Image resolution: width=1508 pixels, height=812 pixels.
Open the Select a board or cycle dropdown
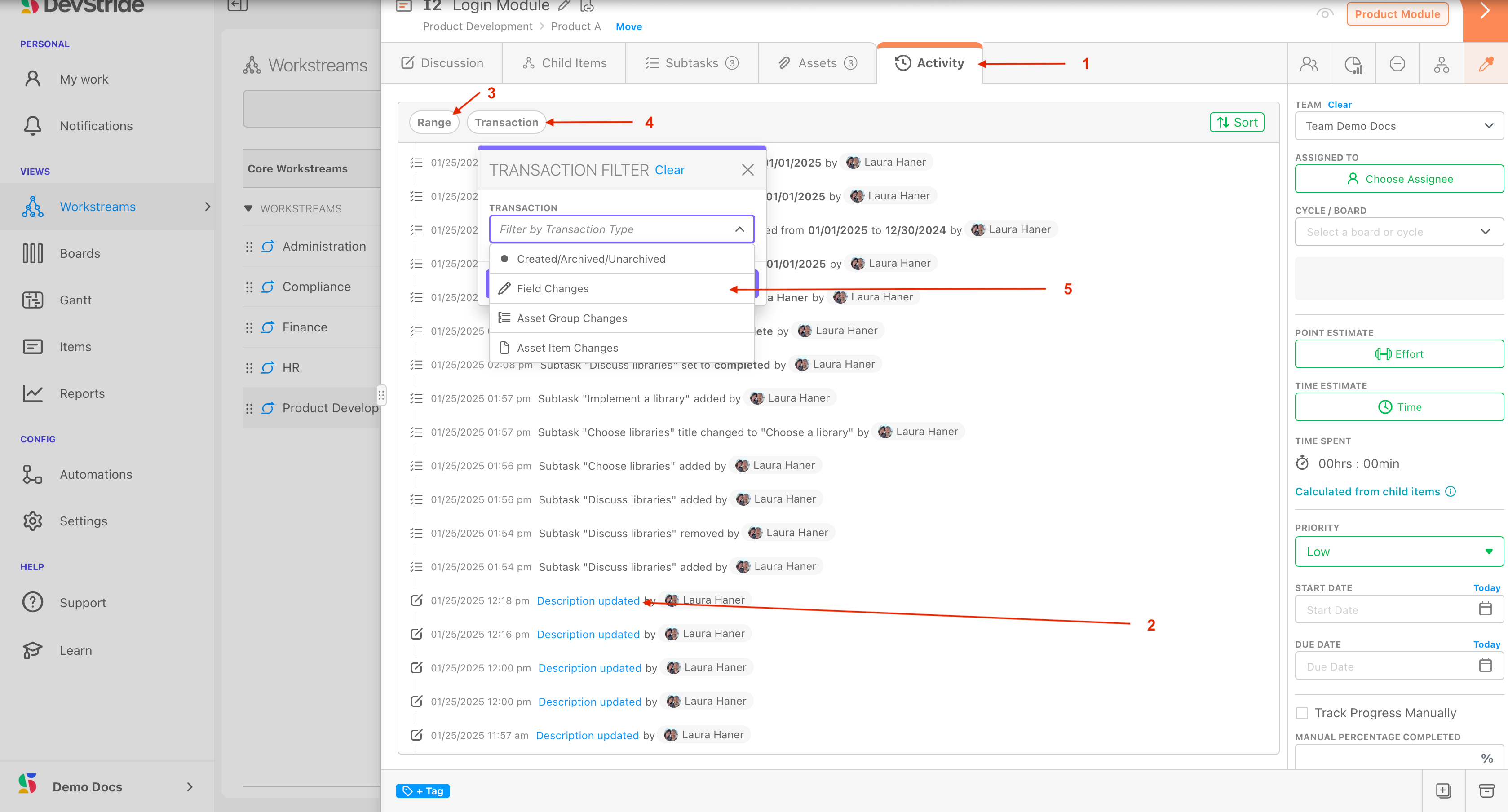click(x=1398, y=232)
